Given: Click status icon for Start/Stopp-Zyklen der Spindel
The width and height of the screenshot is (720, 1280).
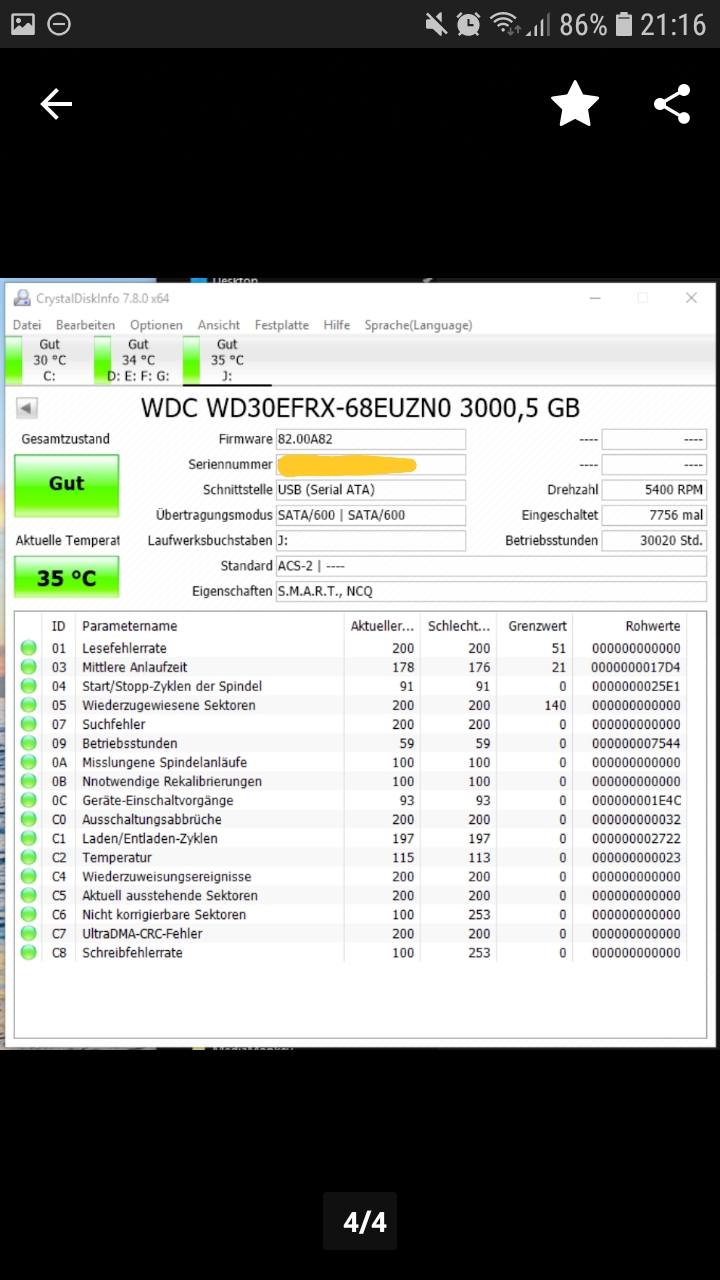Looking at the screenshot, I should pos(29,686).
